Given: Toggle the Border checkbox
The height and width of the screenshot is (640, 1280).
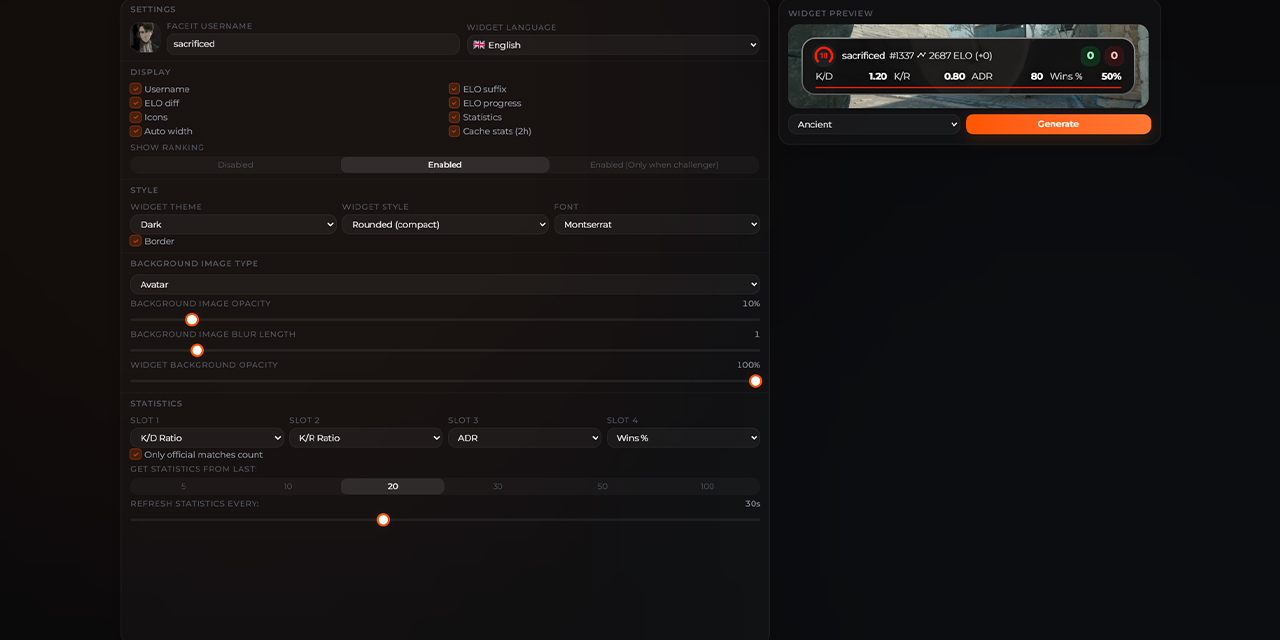Looking at the screenshot, I should click(135, 241).
